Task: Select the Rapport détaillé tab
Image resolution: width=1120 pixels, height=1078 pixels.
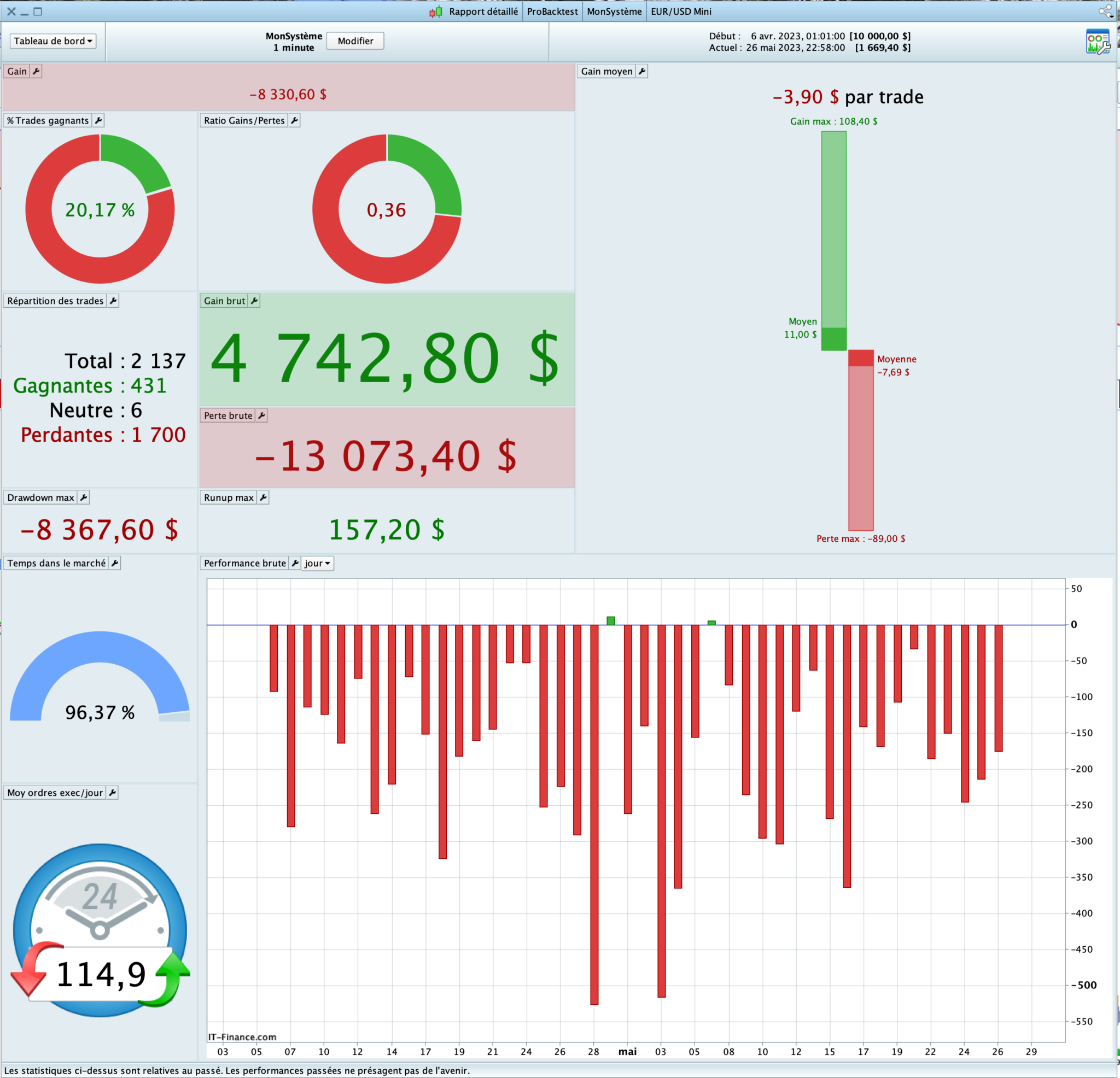Action: click(x=483, y=11)
